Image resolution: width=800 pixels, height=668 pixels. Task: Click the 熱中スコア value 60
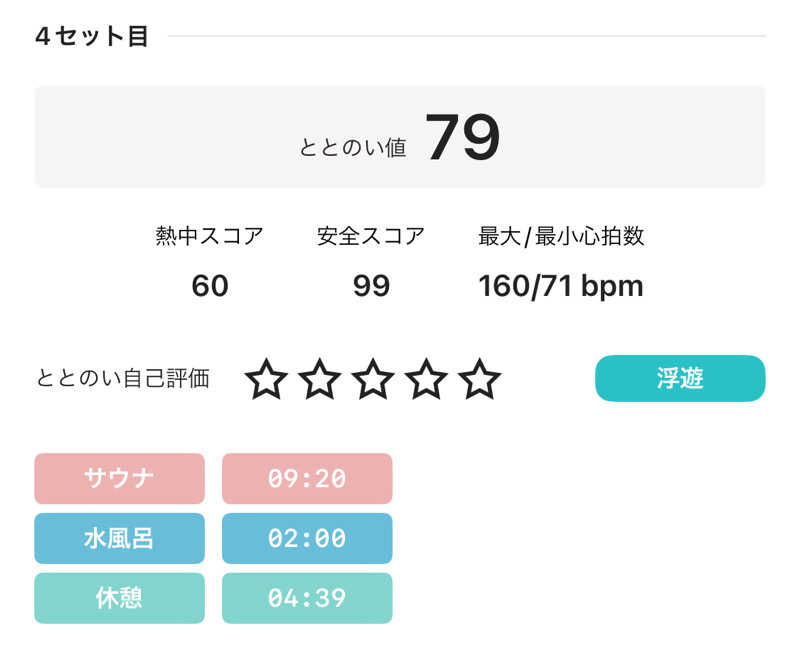click(210, 286)
